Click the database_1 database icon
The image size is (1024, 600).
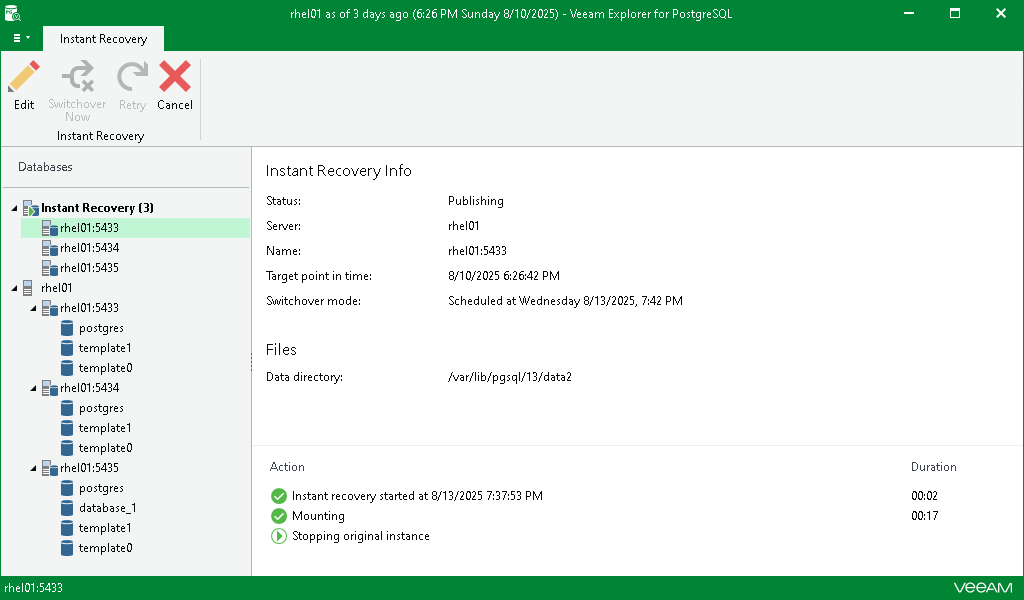coord(67,508)
